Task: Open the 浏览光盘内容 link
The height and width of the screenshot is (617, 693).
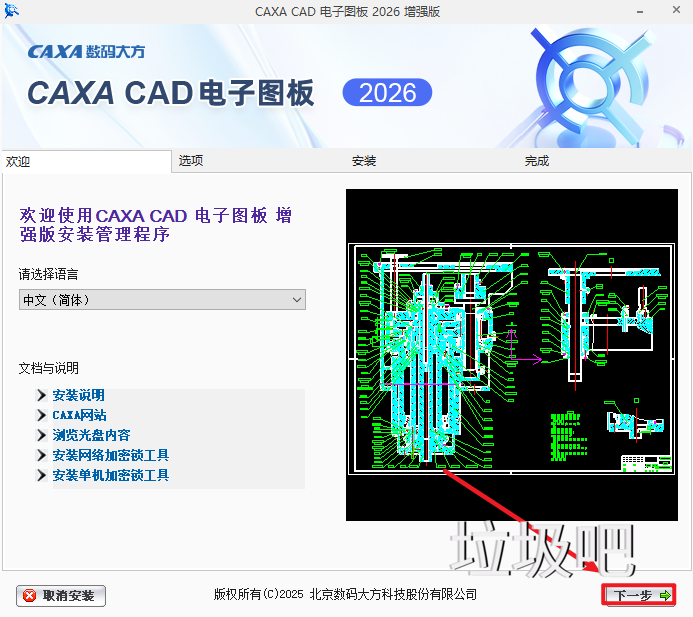Action: click(91, 436)
